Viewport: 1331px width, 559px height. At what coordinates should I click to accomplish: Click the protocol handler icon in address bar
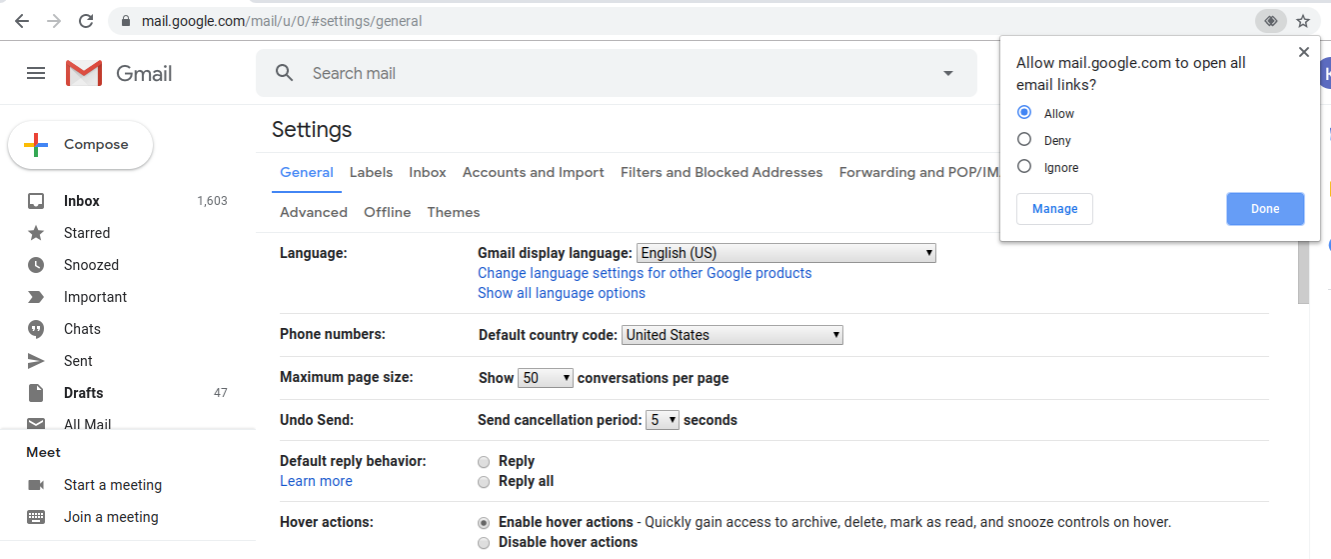(1271, 21)
